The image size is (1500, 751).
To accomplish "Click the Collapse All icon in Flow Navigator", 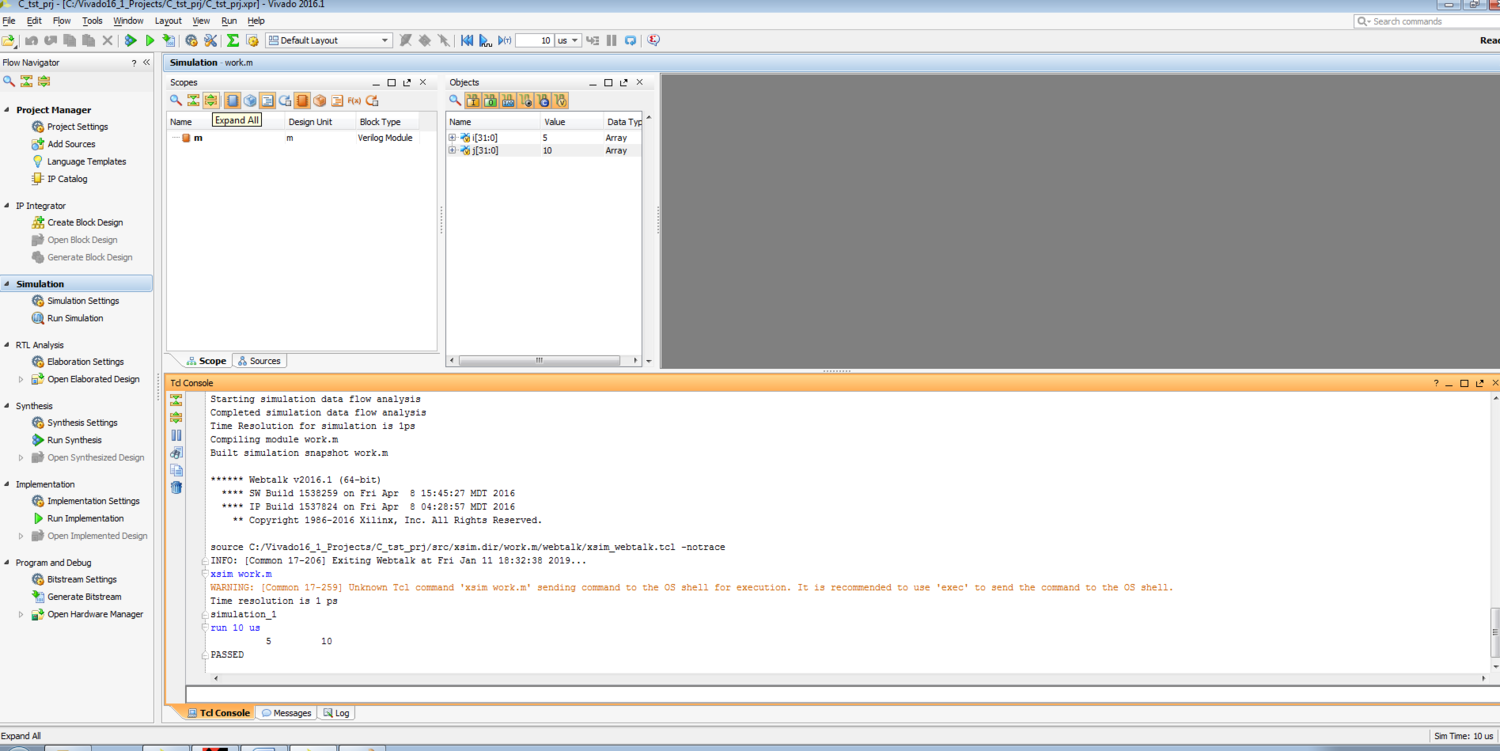I will (x=27, y=82).
